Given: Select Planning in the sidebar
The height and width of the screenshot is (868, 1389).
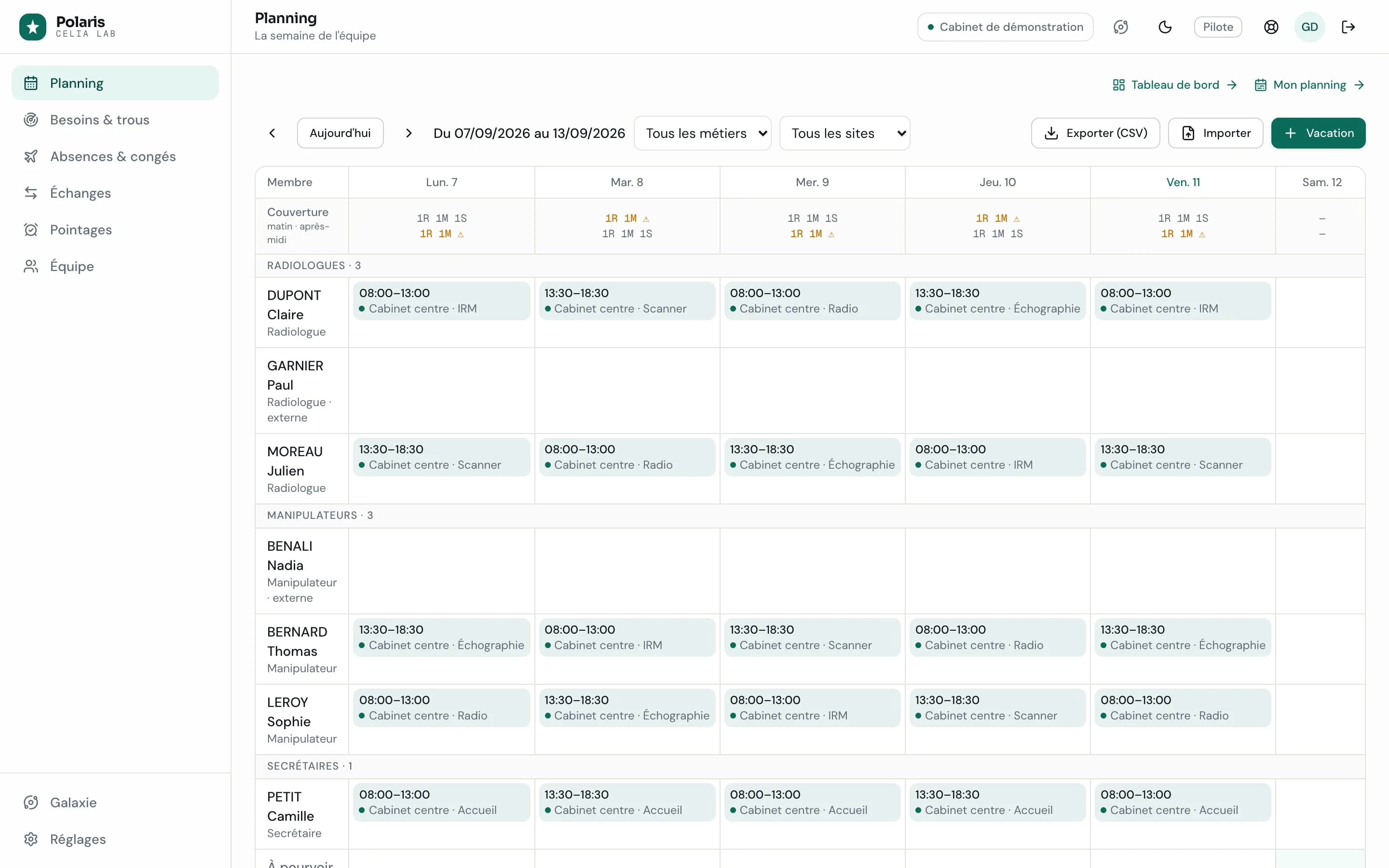Looking at the screenshot, I should [x=115, y=83].
